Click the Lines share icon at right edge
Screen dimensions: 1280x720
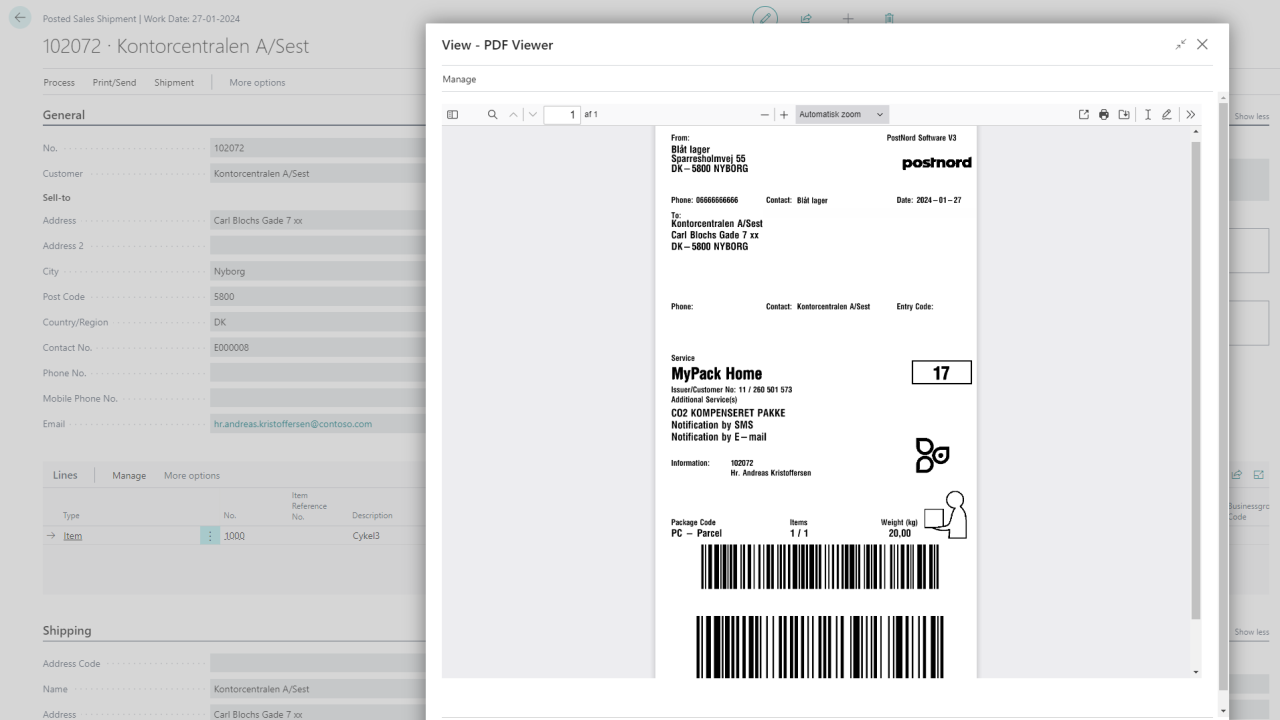pos(1237,475)
